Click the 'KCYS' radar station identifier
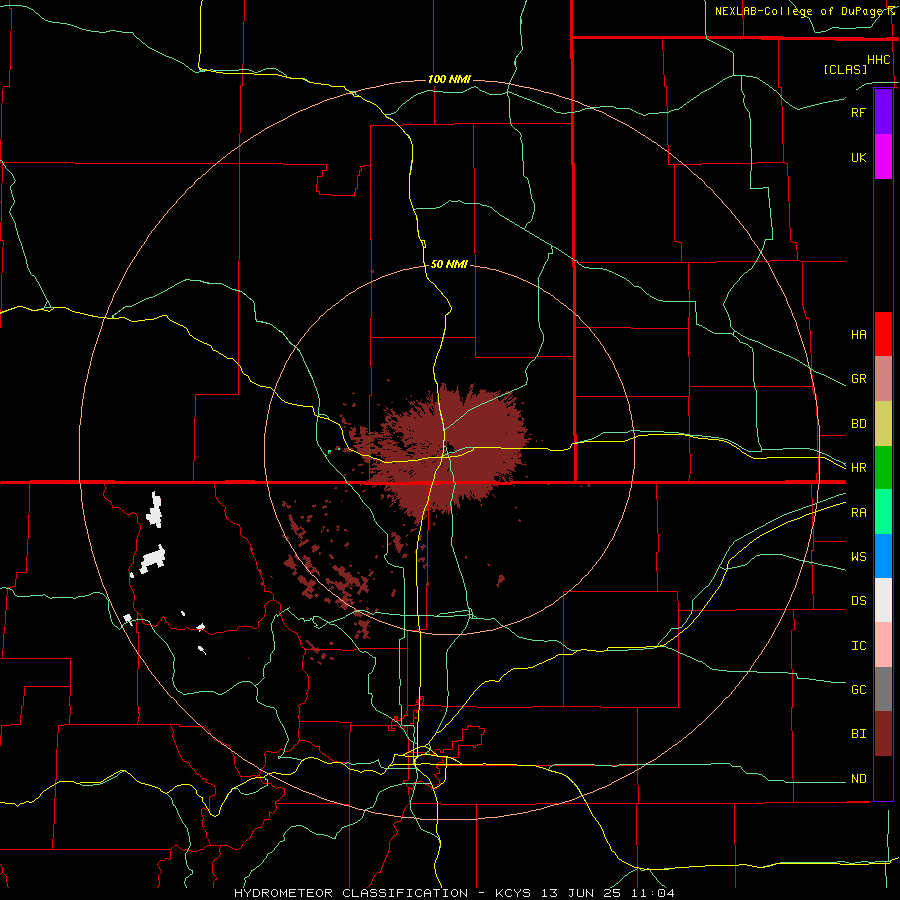Viewport: 900px width, 900px height. point(514,893)
